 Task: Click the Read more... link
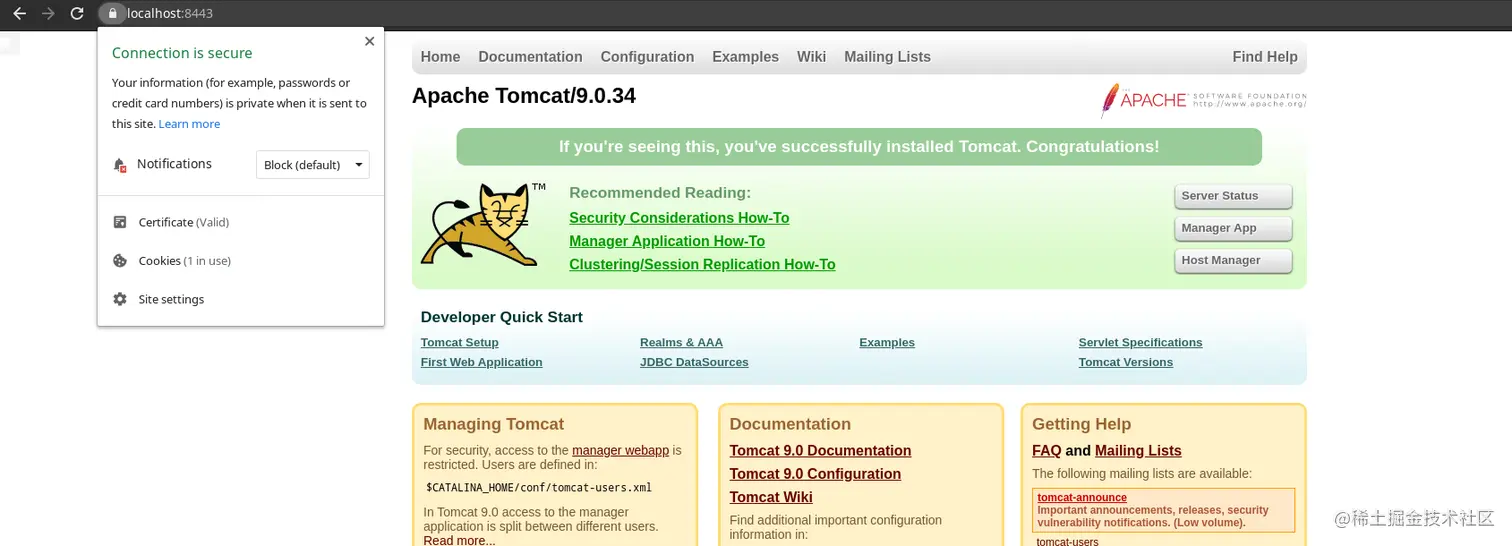point(459,541)
